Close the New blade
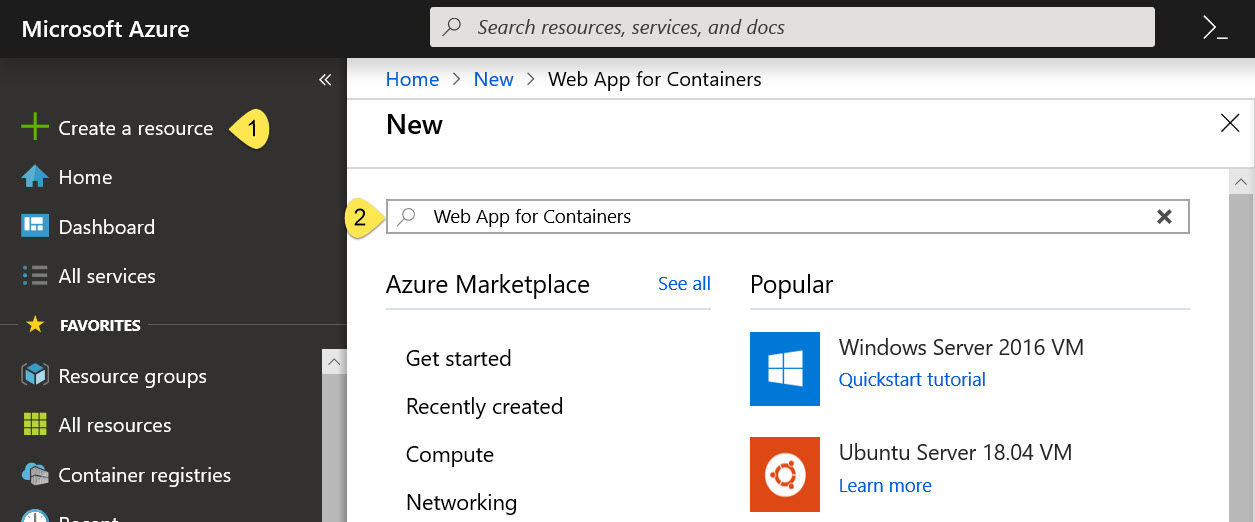The image size is (1255, 522). pos(1230,124)
